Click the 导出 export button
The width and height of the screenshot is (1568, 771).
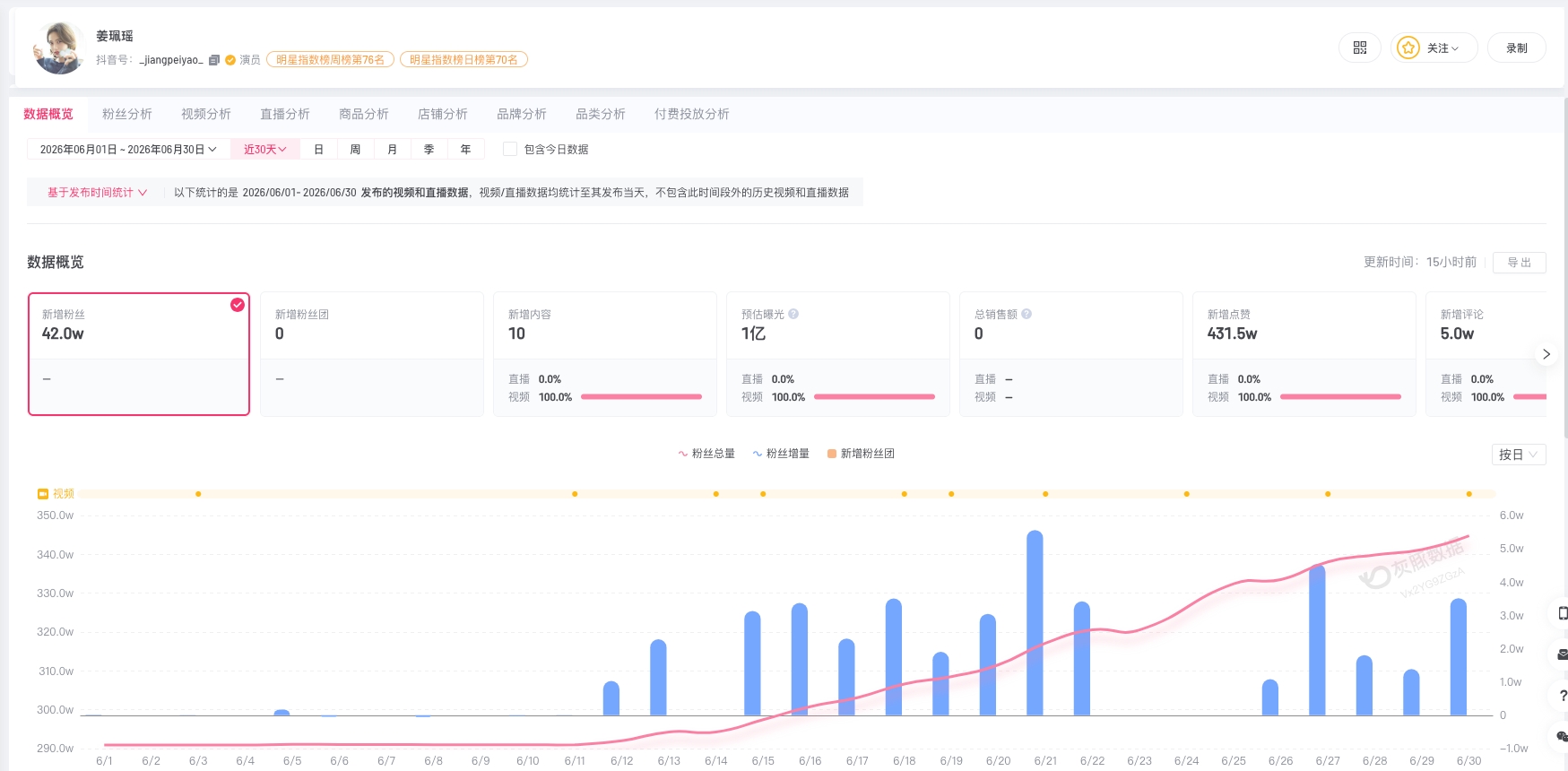point(1520,263)
